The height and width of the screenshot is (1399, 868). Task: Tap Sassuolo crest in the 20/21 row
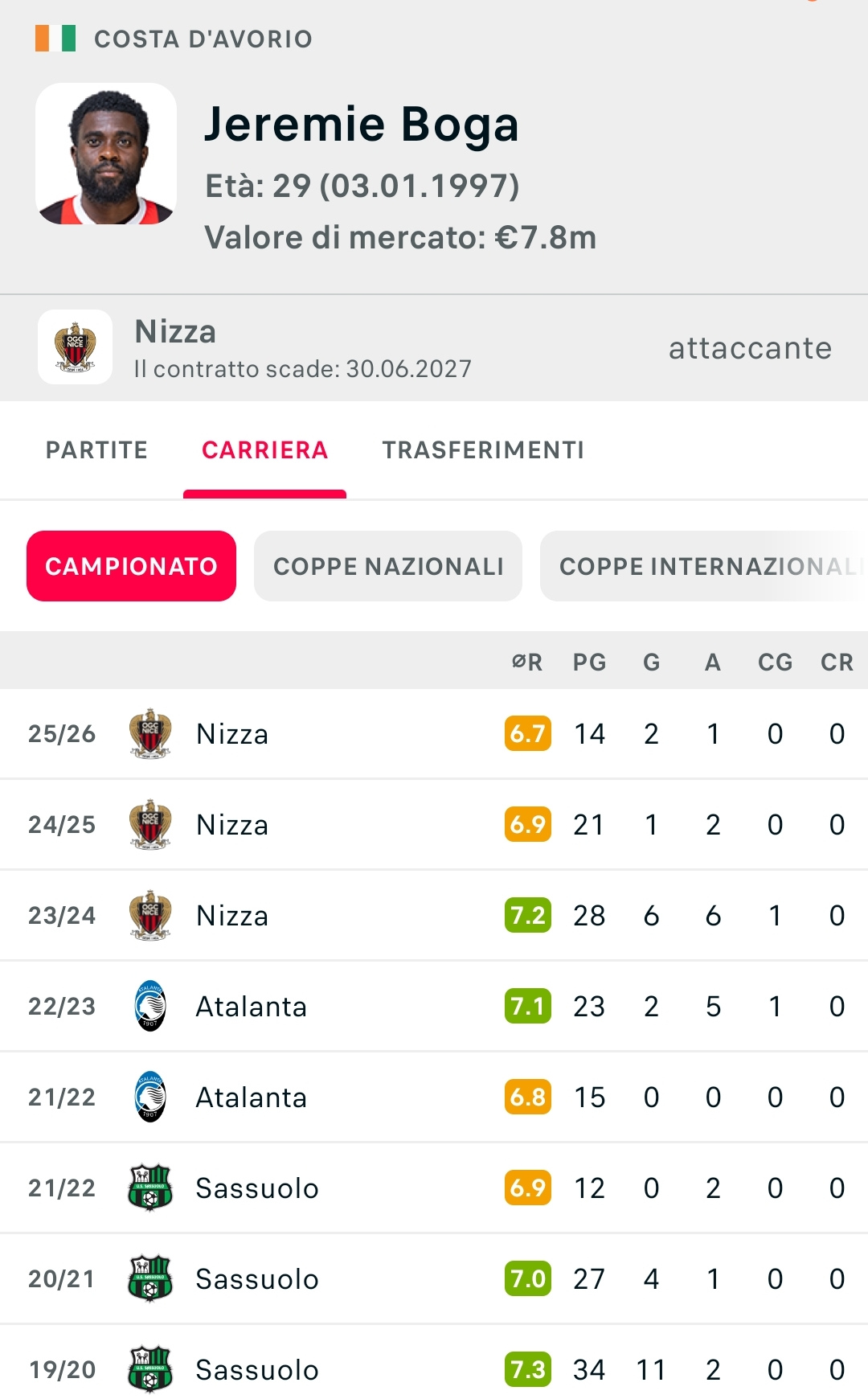[x=150, y=1278]
